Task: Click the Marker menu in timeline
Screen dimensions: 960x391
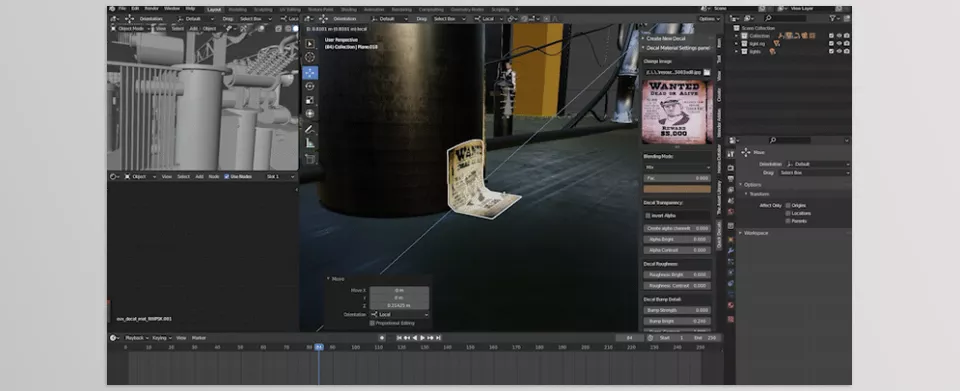Action: 199,338
